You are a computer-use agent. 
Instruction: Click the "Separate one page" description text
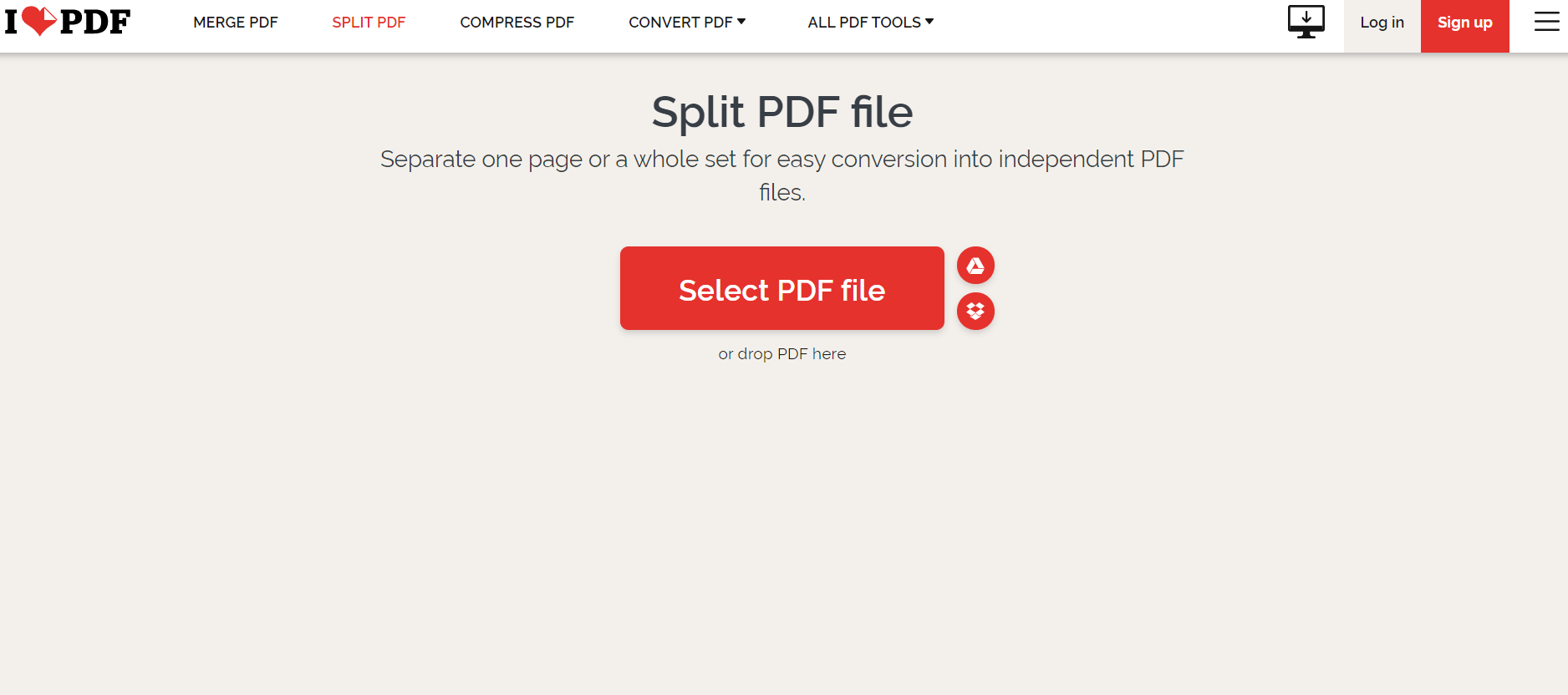(x=781, y=160)
